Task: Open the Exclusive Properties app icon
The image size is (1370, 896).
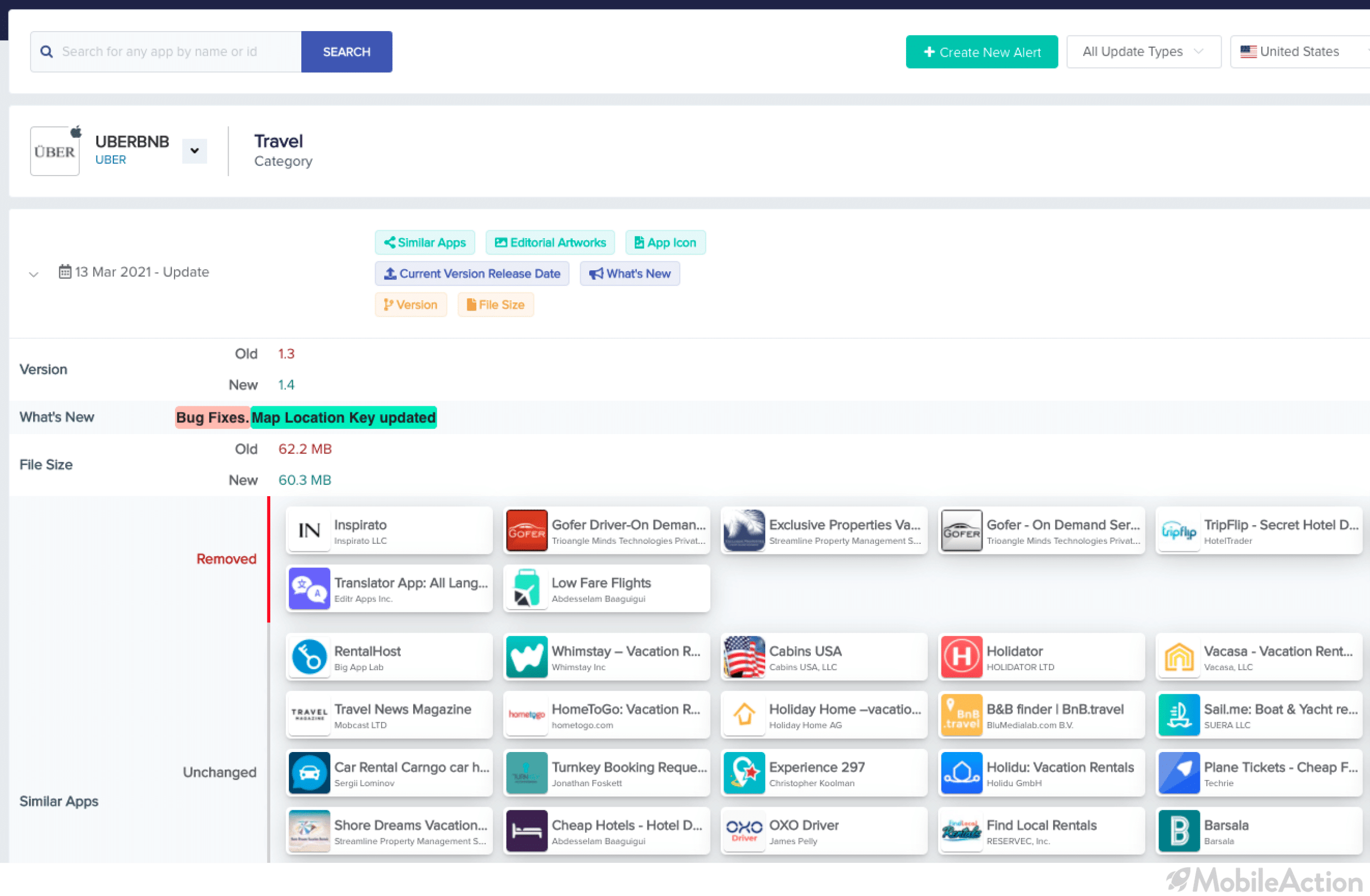Action: point(744,530)
